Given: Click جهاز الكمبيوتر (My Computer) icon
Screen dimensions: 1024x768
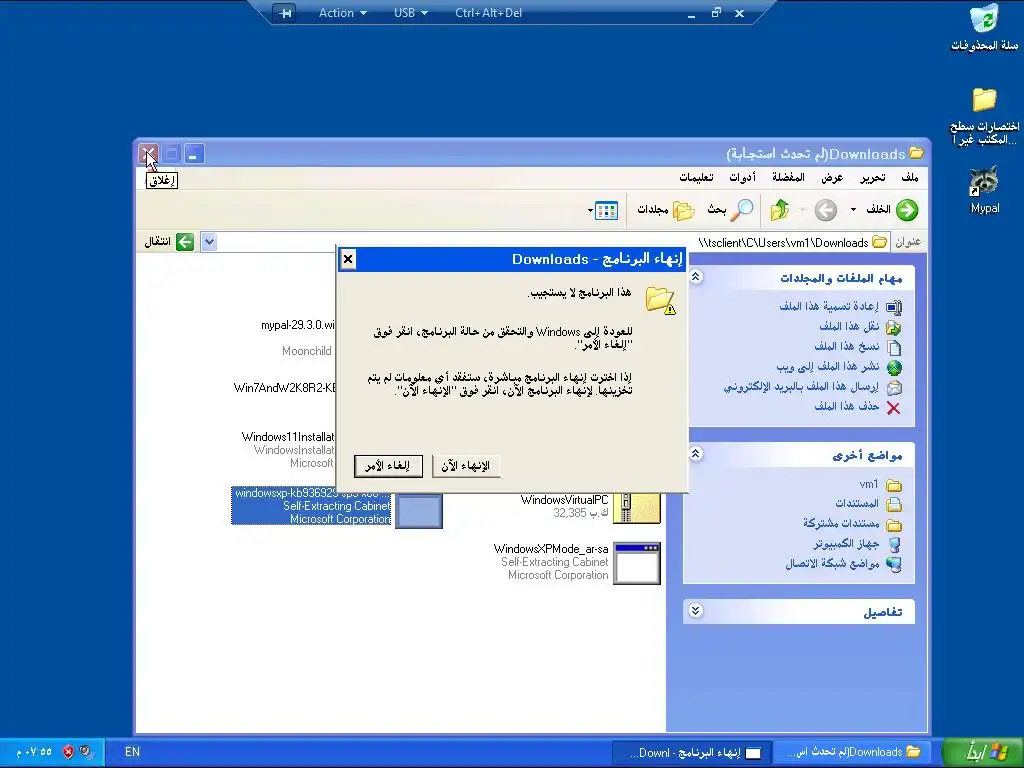Looking at the screenshot, I should (x=893, y=545).
